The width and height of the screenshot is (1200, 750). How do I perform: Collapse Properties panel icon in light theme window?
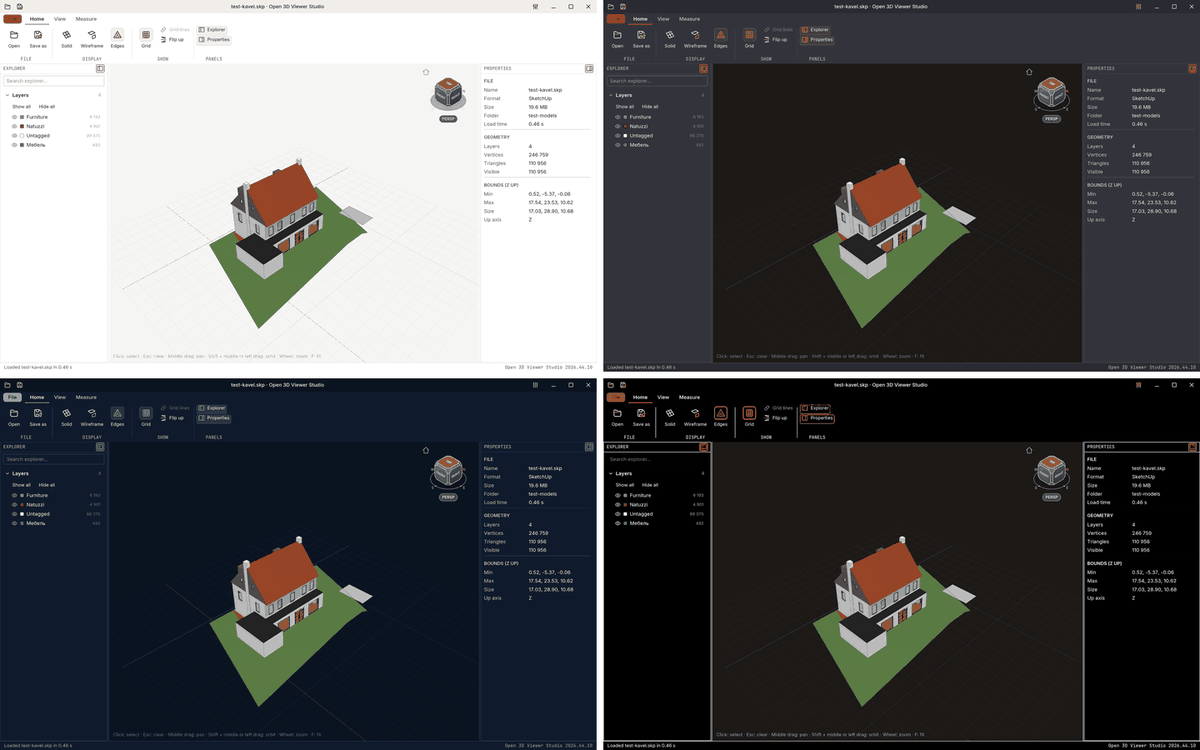click(x=589, y=69)
